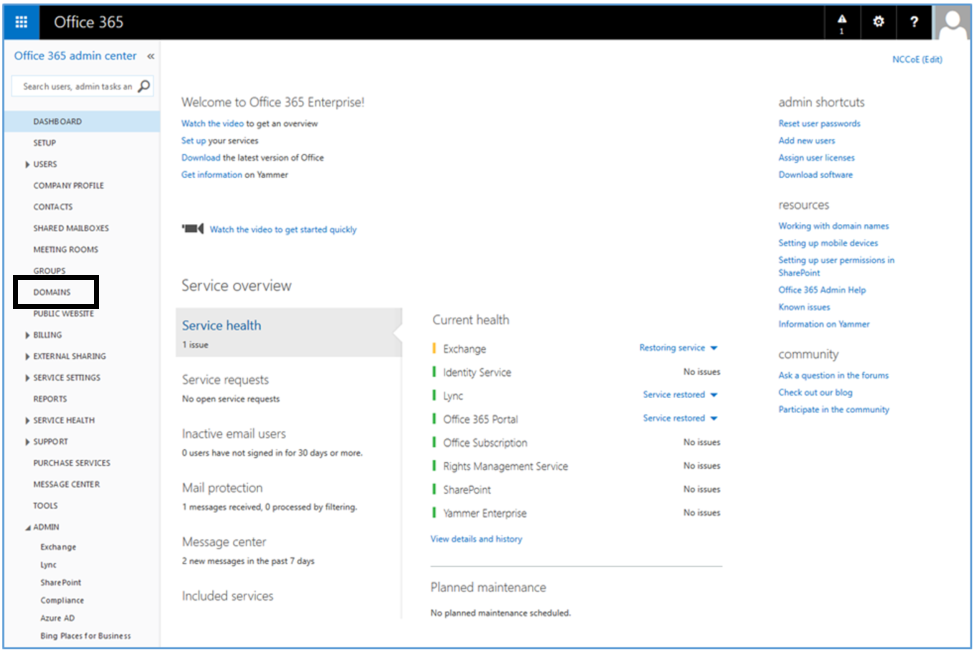Click the Watch the video link

click(x=213, y=124)
